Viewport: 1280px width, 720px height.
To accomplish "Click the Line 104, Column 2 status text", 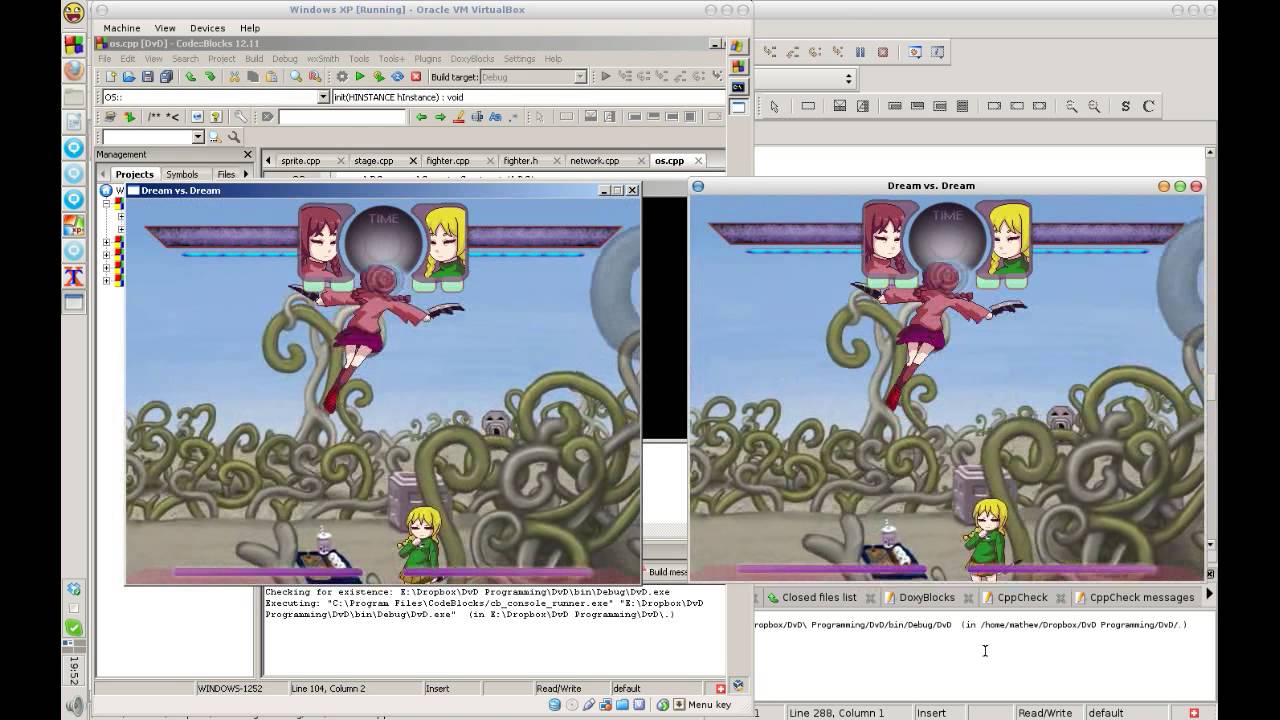I will [x=328, y=688].
